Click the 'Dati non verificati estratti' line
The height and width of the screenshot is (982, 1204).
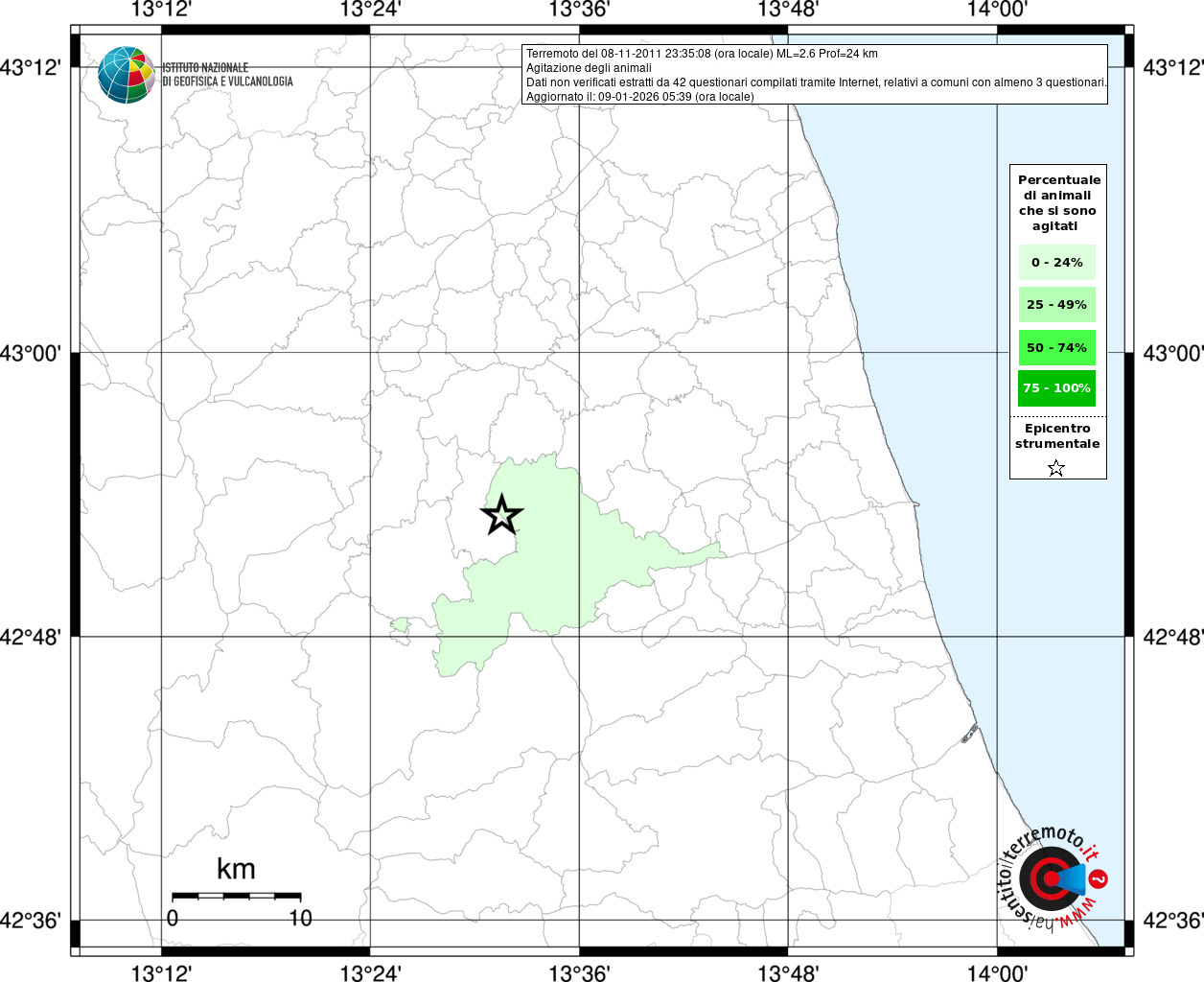(x=817, y=82)
